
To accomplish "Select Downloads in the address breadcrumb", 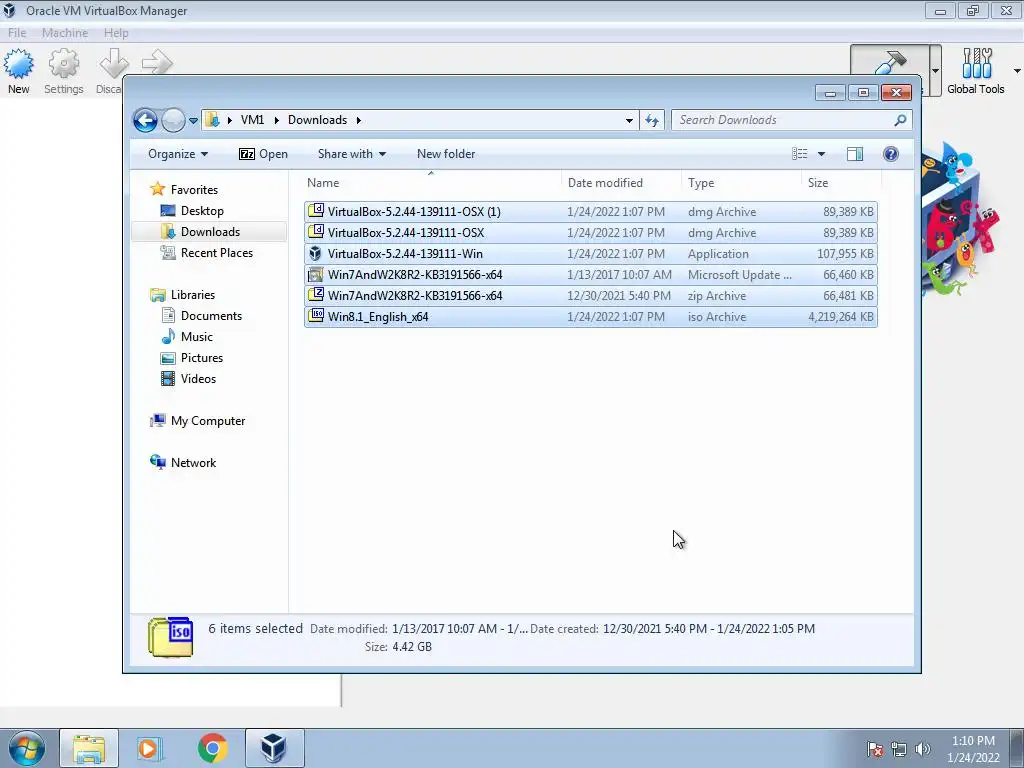I will click(317, 120).
